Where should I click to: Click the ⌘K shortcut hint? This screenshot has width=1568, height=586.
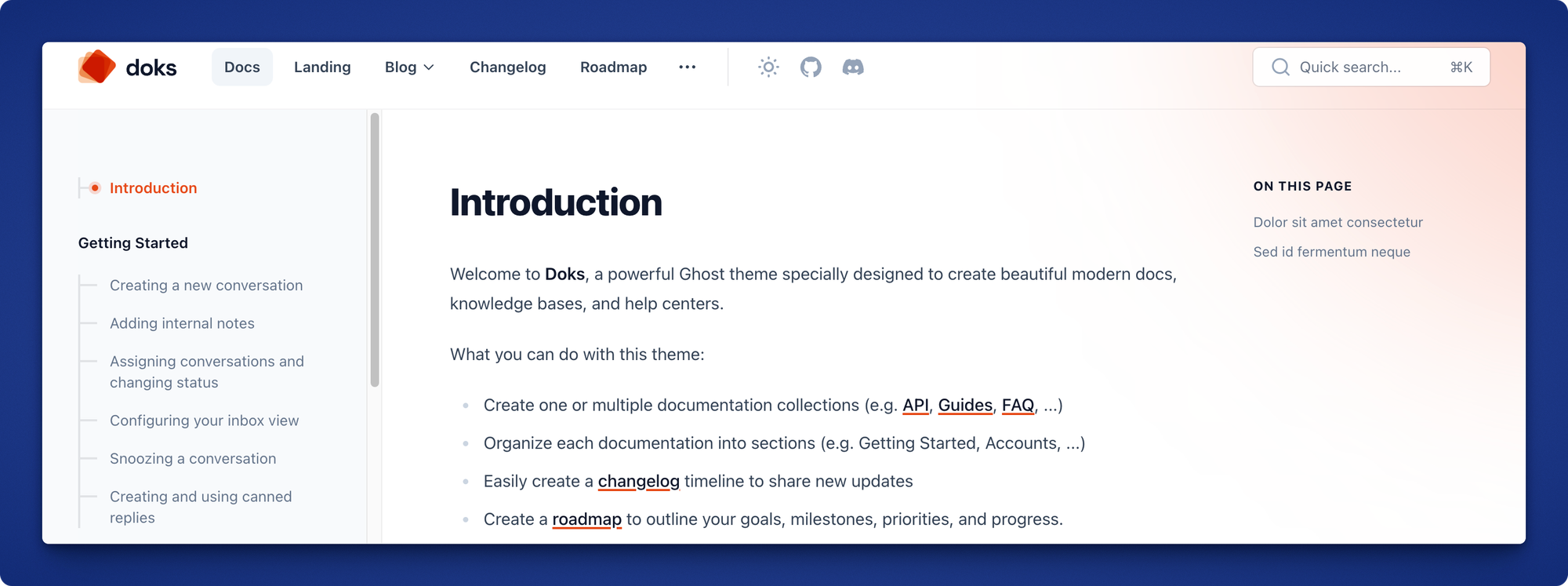[1461, 67]
